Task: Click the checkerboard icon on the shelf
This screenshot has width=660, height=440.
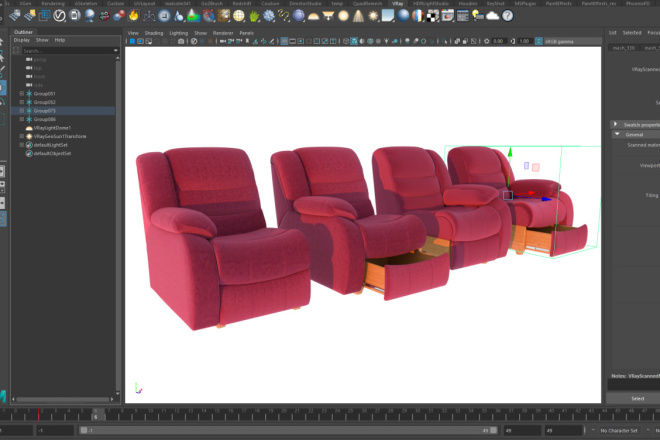Action: (x=433, y=16)
